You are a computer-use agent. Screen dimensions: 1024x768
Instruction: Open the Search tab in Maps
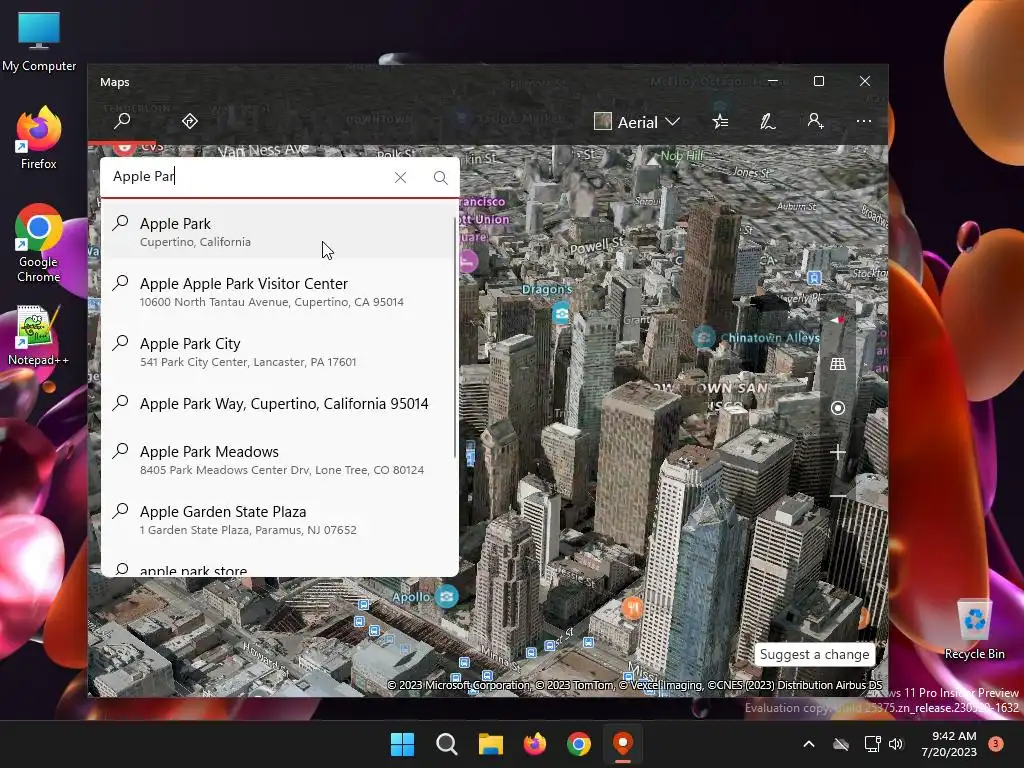[122, 121]
